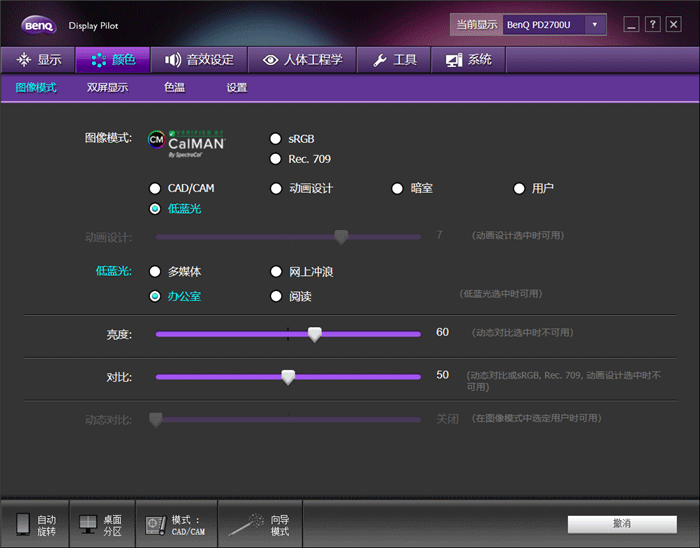The image size is (700, 548).
Task: Click the 动态对比 slider handle
Action: [x=155, y=420]
